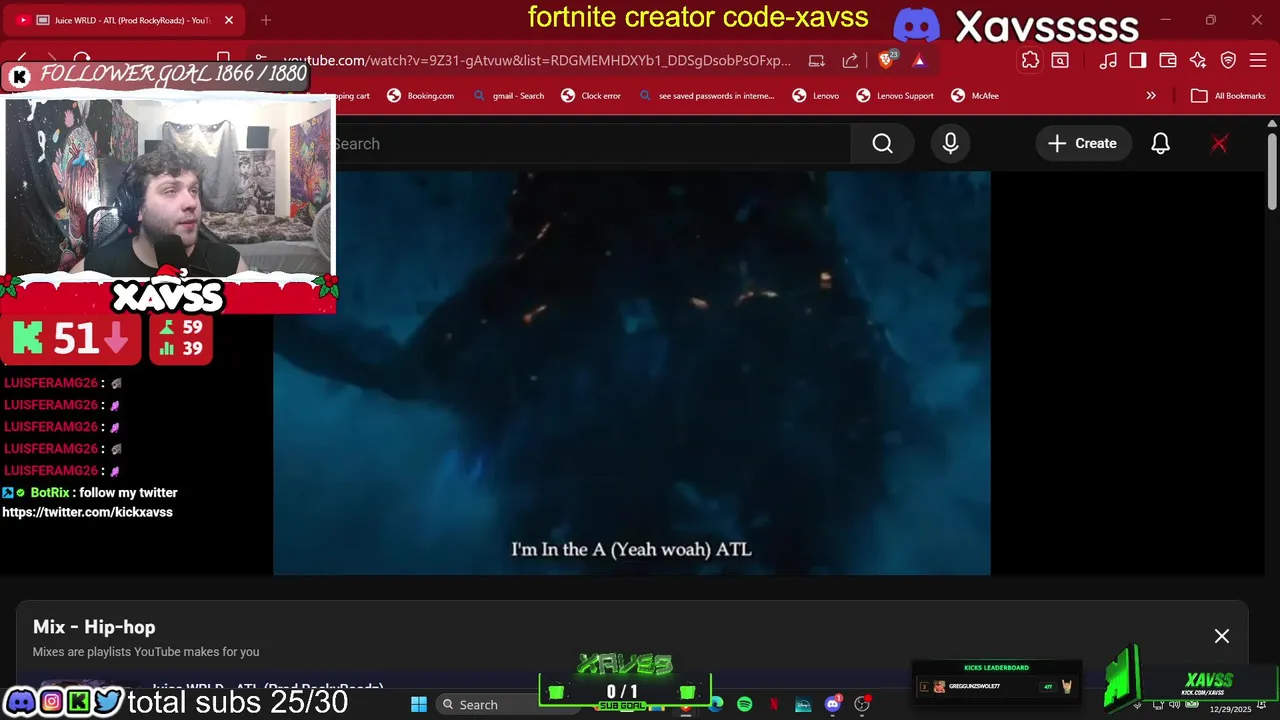Open the All Bookmarks folder
1280x720 pixels.
(1228, 96)
